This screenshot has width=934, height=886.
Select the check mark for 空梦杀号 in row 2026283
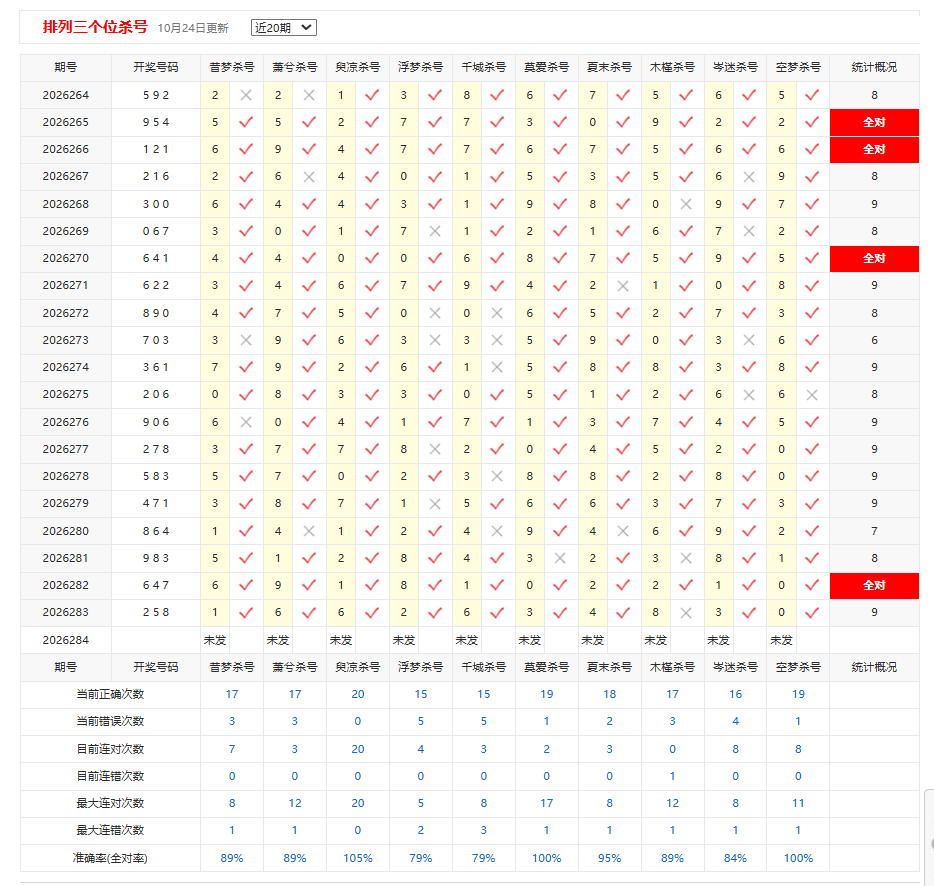(x=812, y=613)
